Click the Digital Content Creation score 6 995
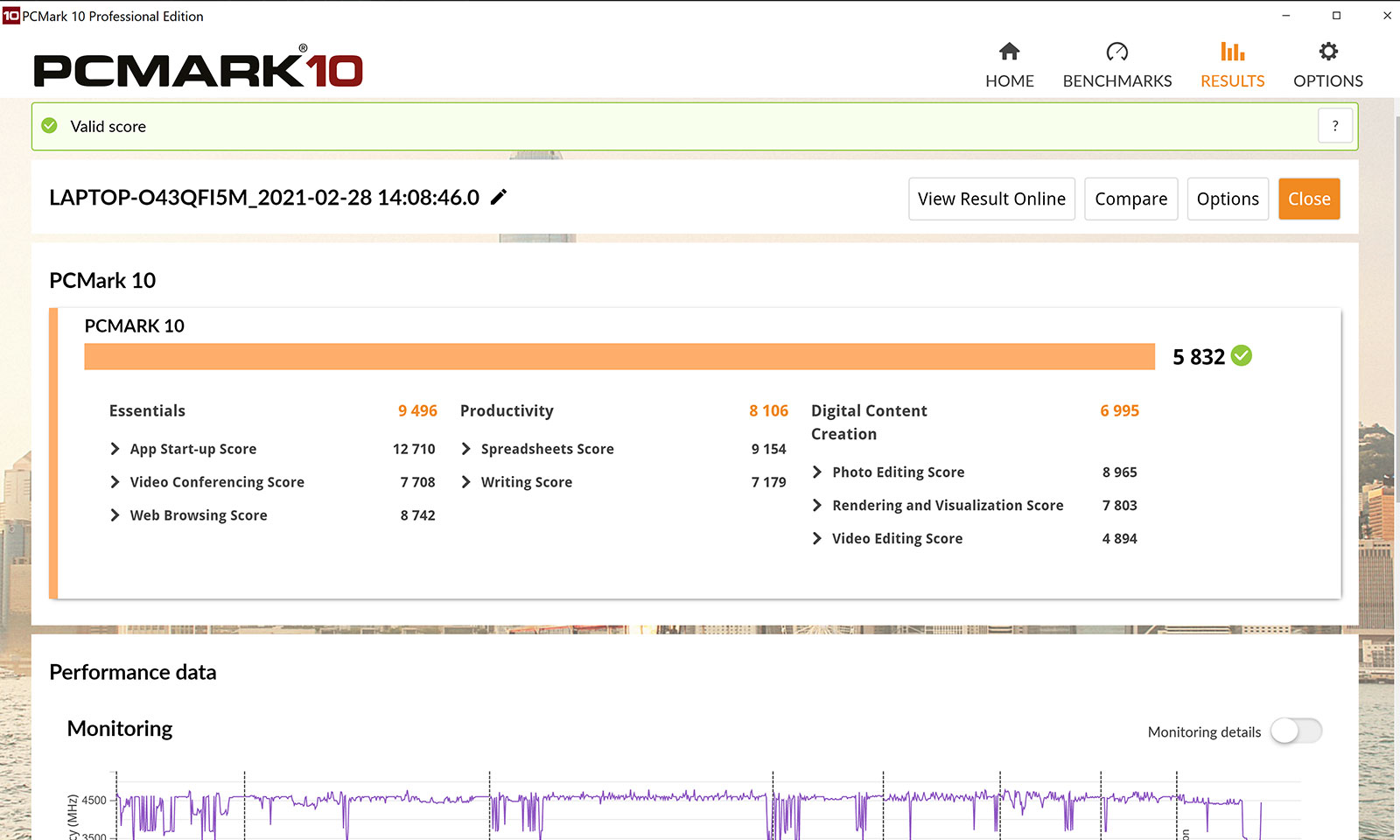 coord(1119,410)
